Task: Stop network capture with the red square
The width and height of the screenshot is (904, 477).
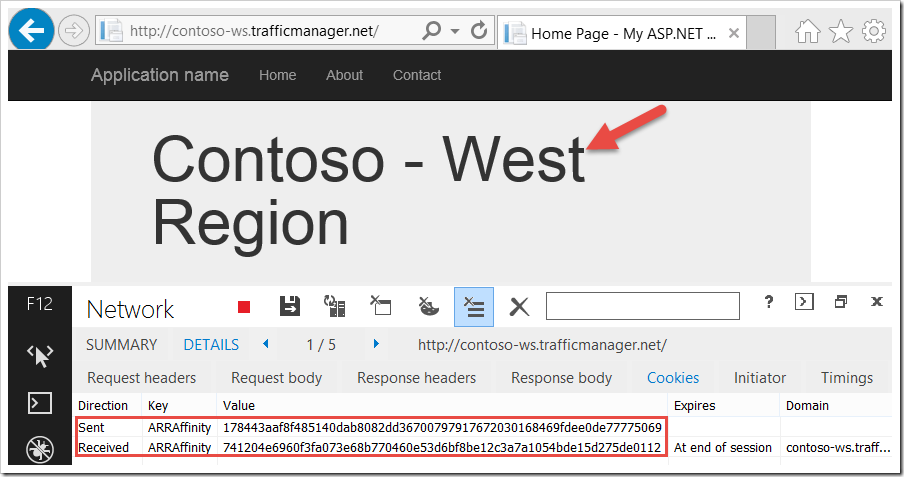Action: pyautogui.click(x=244, y=307)
